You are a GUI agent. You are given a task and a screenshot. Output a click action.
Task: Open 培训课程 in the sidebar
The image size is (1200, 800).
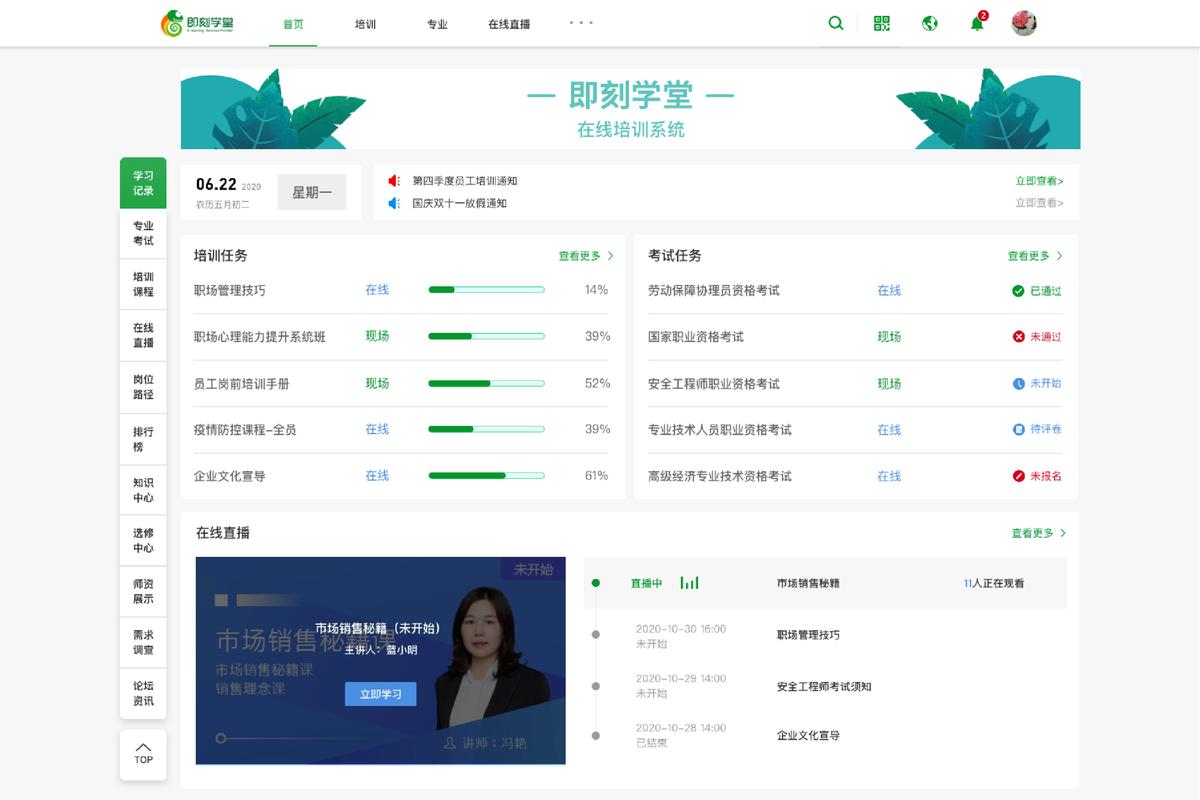pyautogui.click(x=143, y=284)
